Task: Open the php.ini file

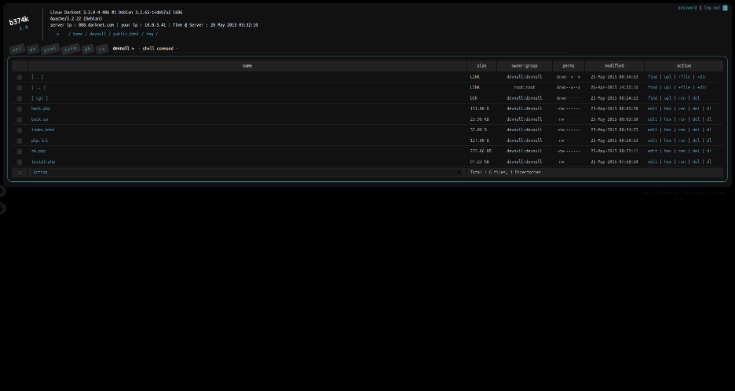Action: (39, 141)
